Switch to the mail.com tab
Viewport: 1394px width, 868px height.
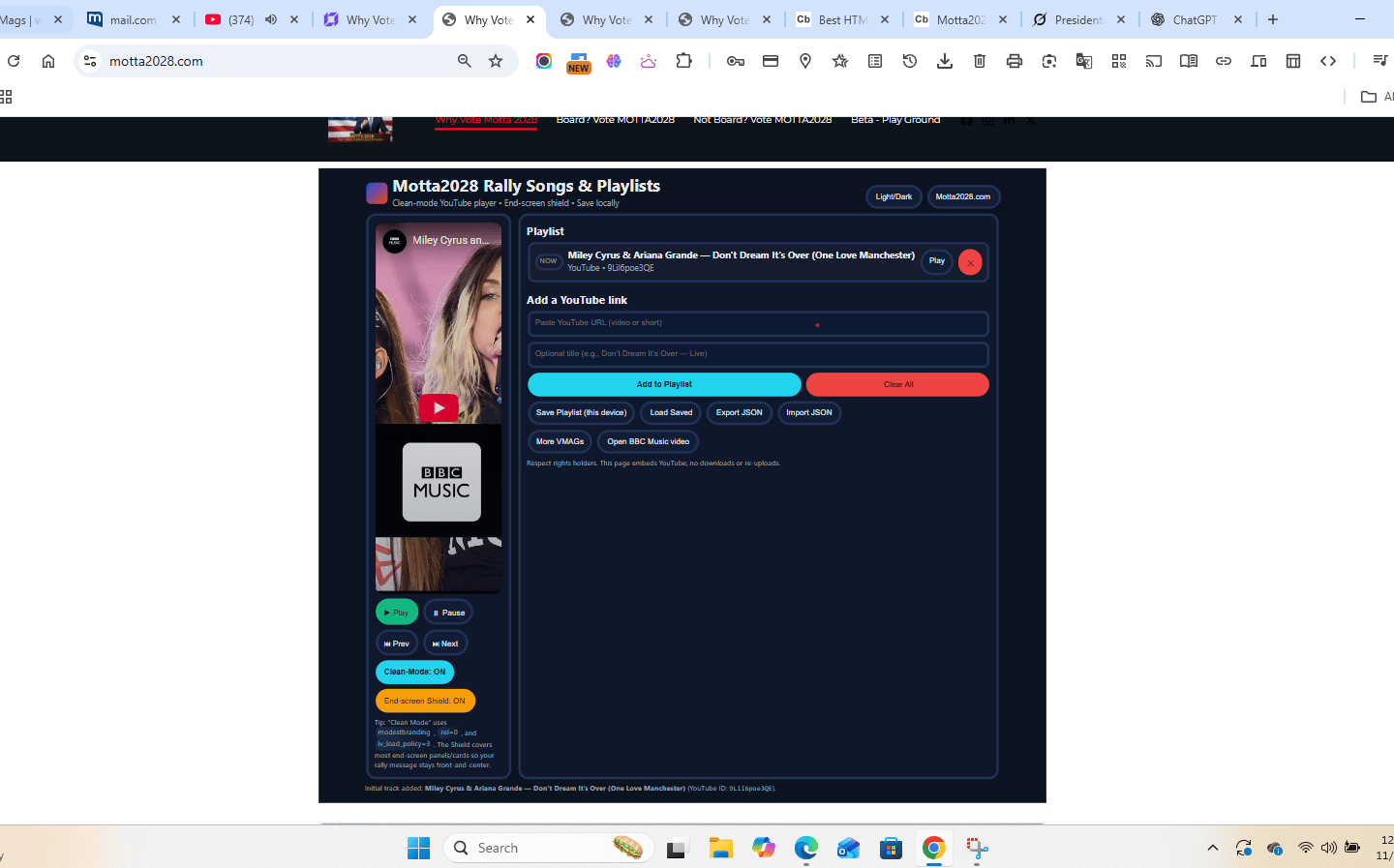tap(134, 19)
